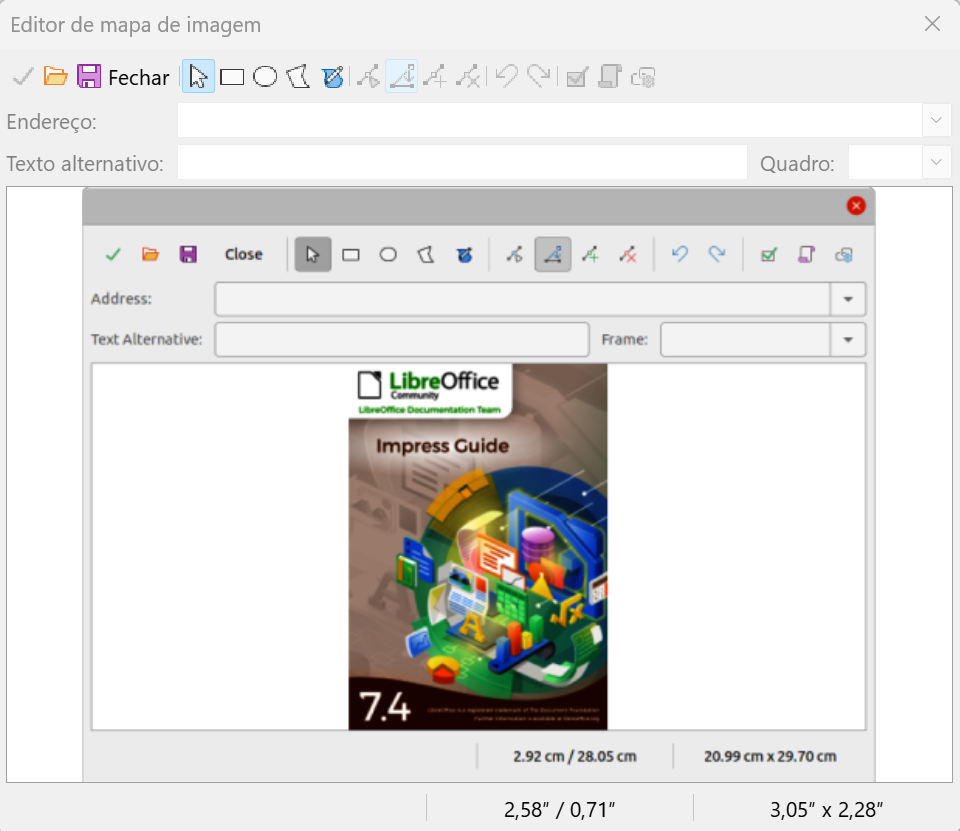Click the Freeform Polygon icon in the embedded English toolbar

(x=465, y=254)
